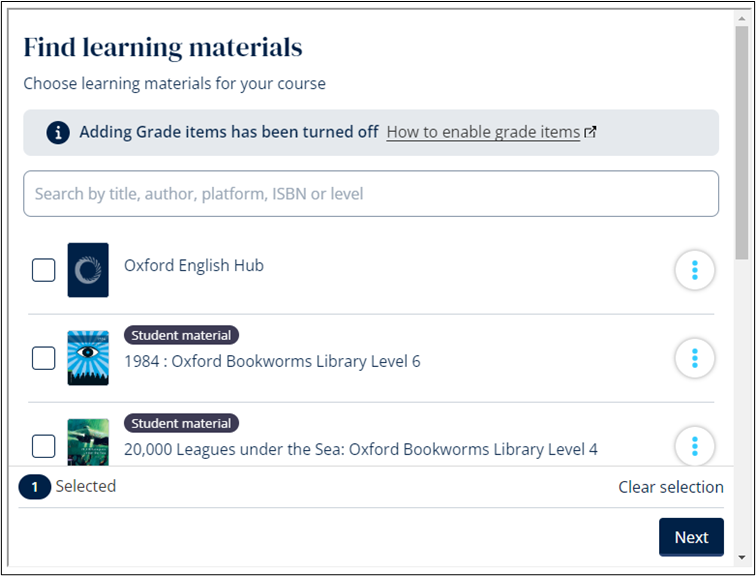Click the scrollbar up arrow
The width and height of the screenshot is (756, 576).
(742, 18)
